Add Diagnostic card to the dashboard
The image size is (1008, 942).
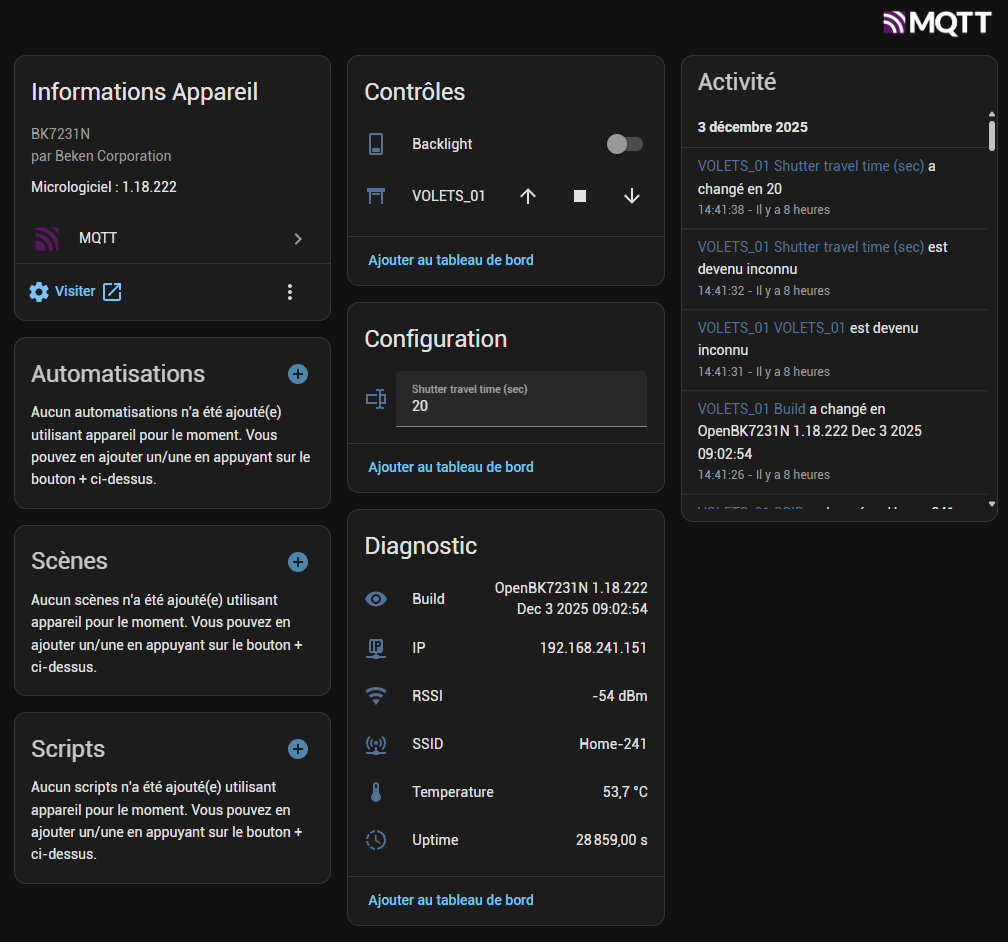451,900
